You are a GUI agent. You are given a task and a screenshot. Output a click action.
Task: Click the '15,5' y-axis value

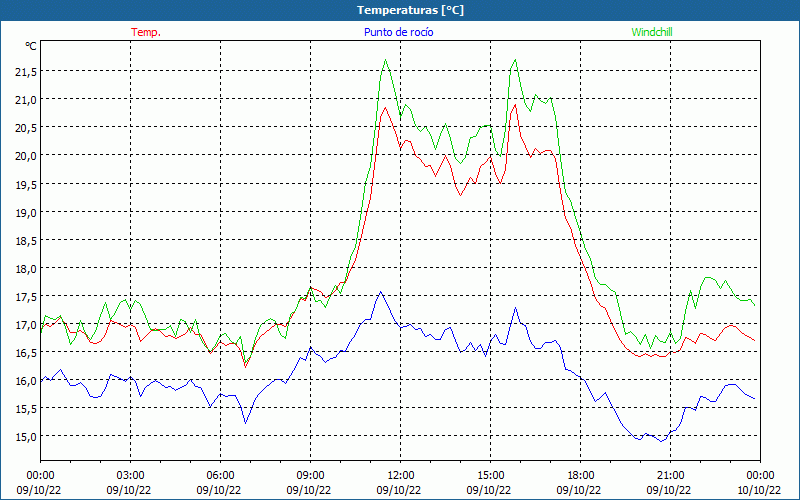click(x=26, y=409)
